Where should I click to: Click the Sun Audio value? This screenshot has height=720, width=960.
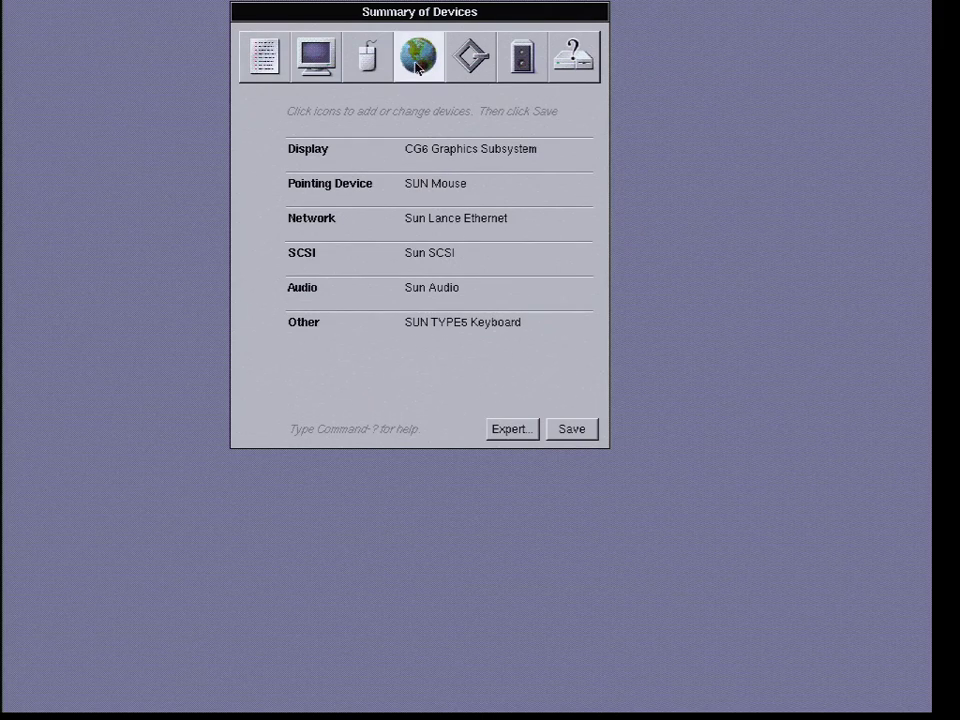click(432, 287)
